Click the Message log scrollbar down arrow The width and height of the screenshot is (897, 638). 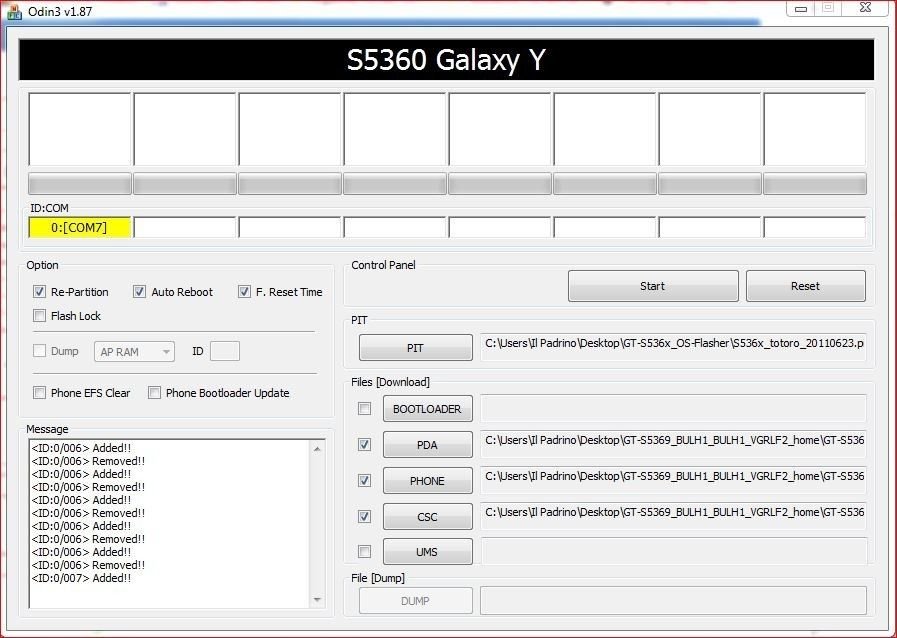(x=317, y=600)
